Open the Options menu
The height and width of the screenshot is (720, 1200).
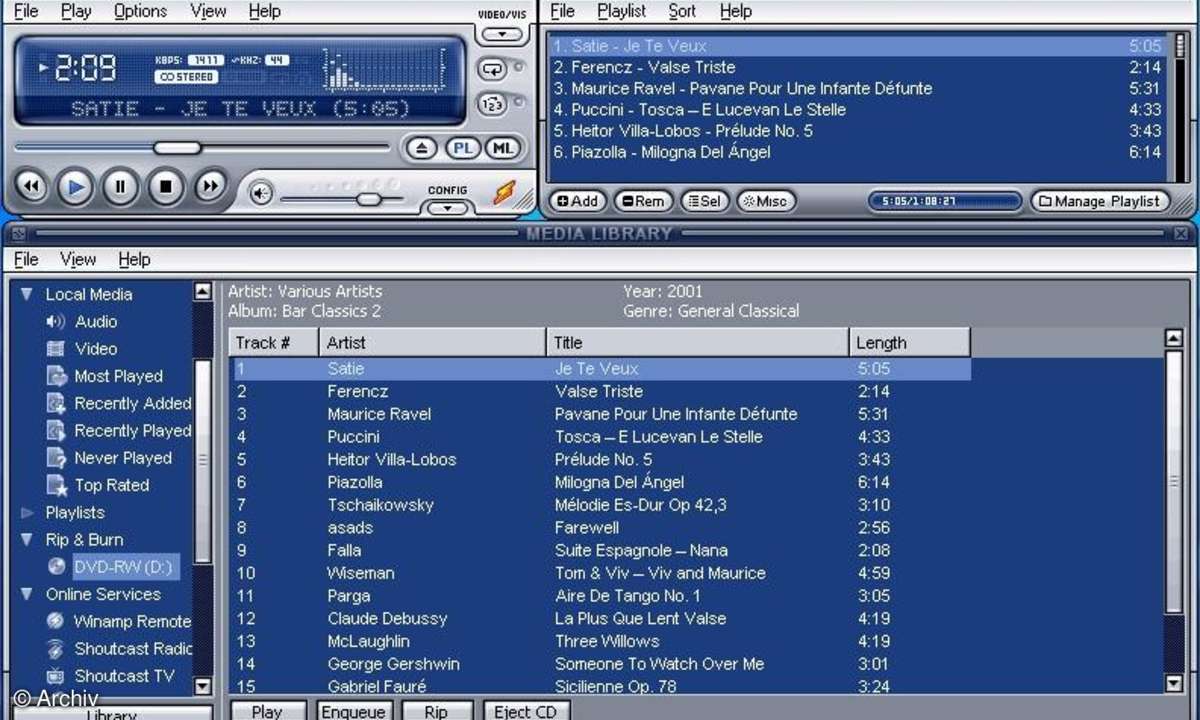pyautogui.click(x=140, y=12)
